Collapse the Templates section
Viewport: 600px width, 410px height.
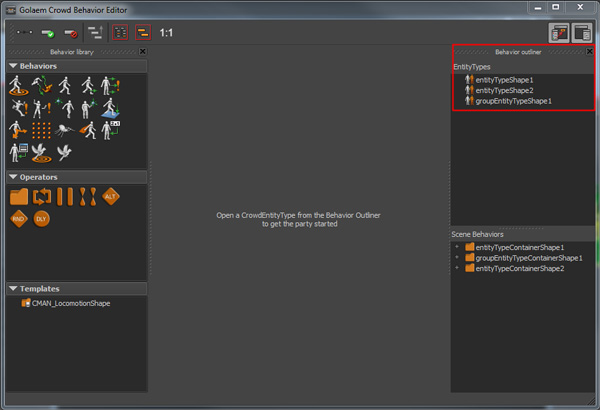point(13,288)
